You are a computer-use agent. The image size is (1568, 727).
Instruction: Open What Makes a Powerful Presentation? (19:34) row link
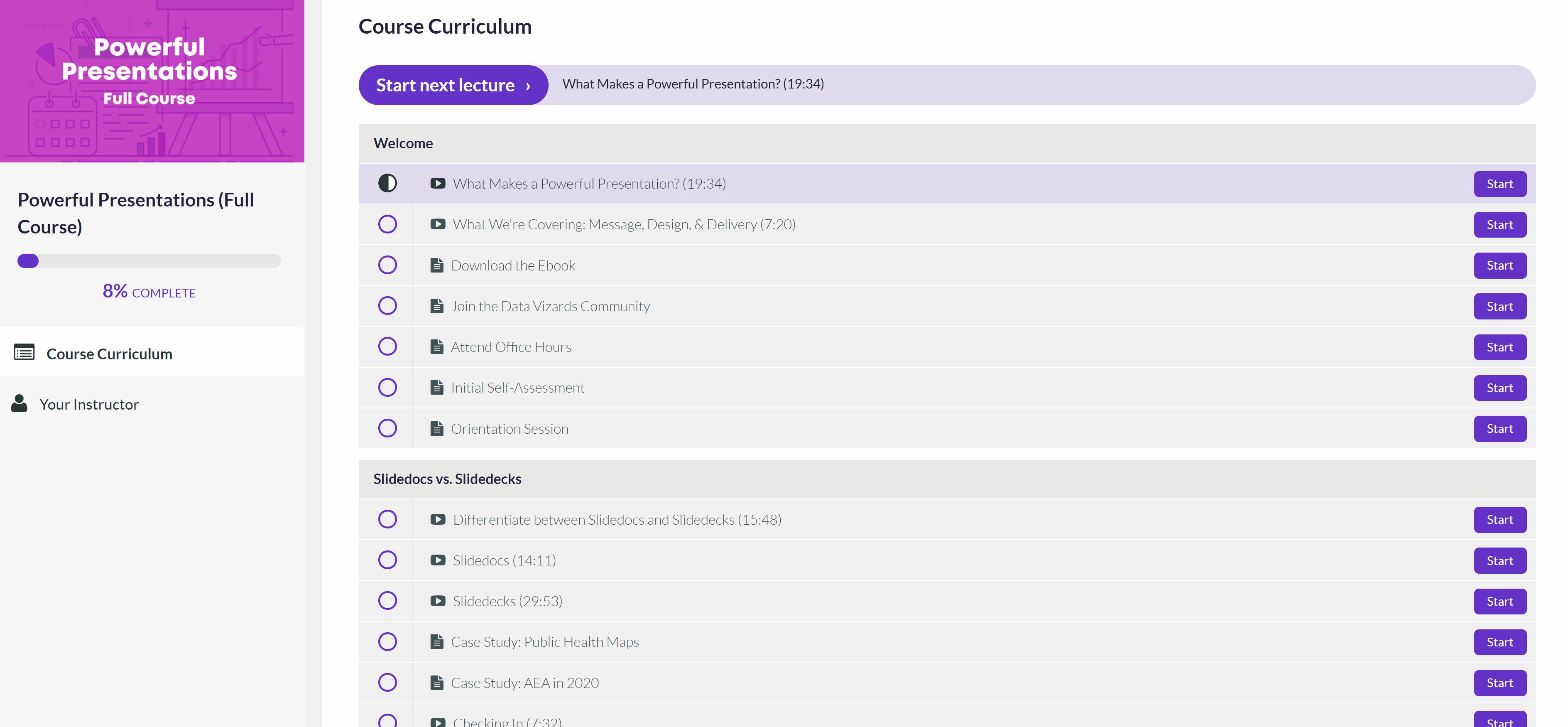point(589,183)
